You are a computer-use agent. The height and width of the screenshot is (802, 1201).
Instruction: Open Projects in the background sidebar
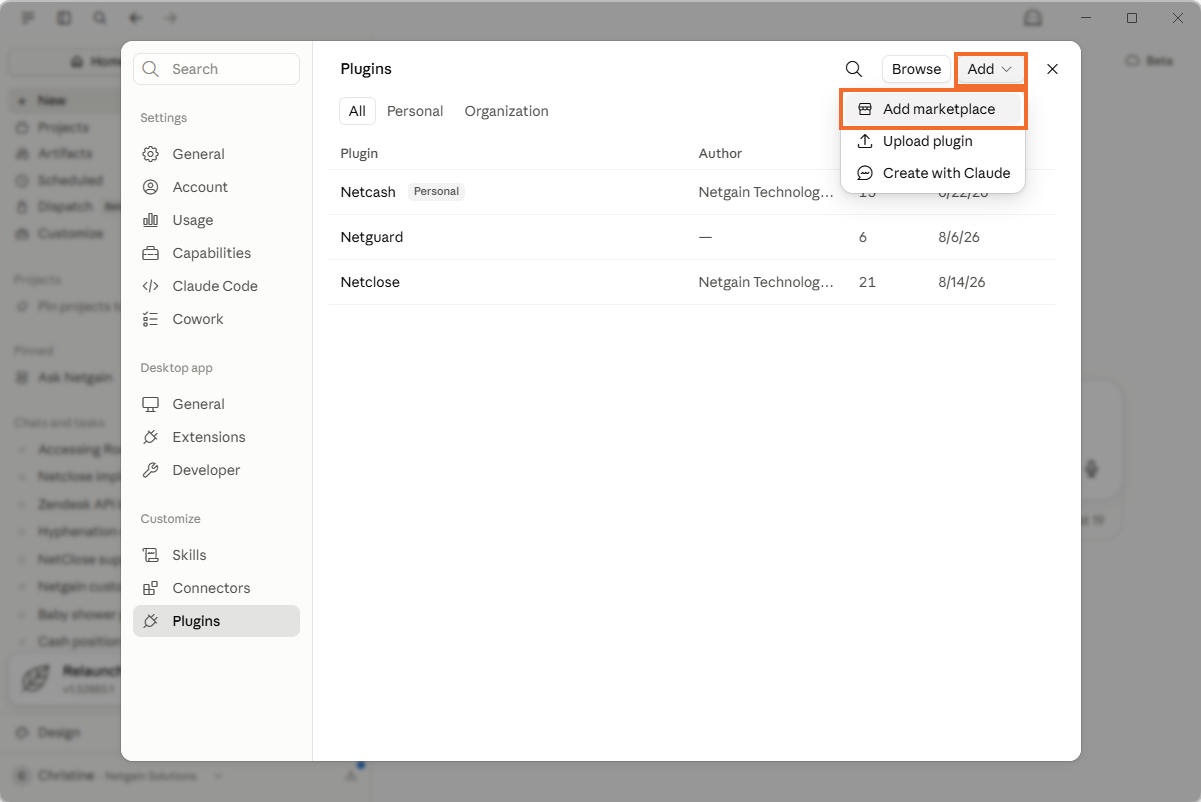click(63, 127)
